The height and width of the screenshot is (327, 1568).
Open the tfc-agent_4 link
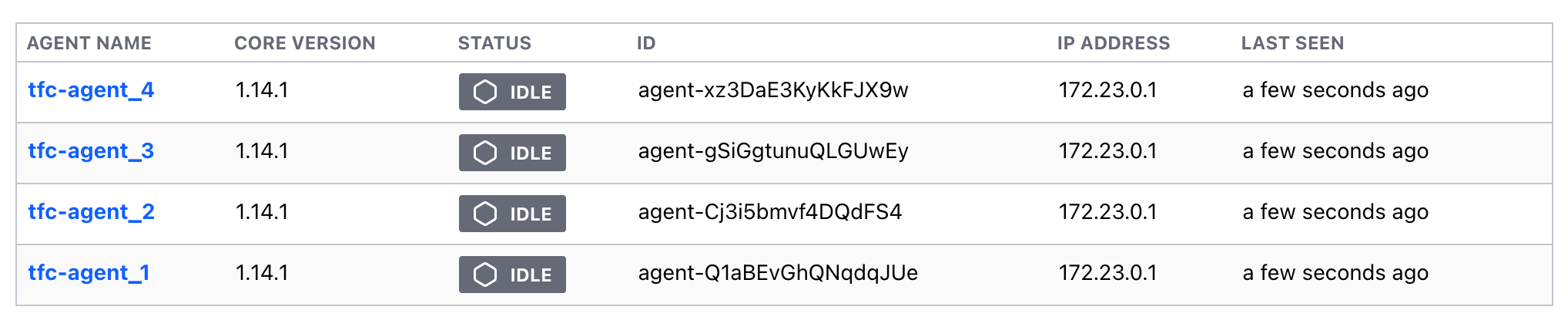pos(91,90)
